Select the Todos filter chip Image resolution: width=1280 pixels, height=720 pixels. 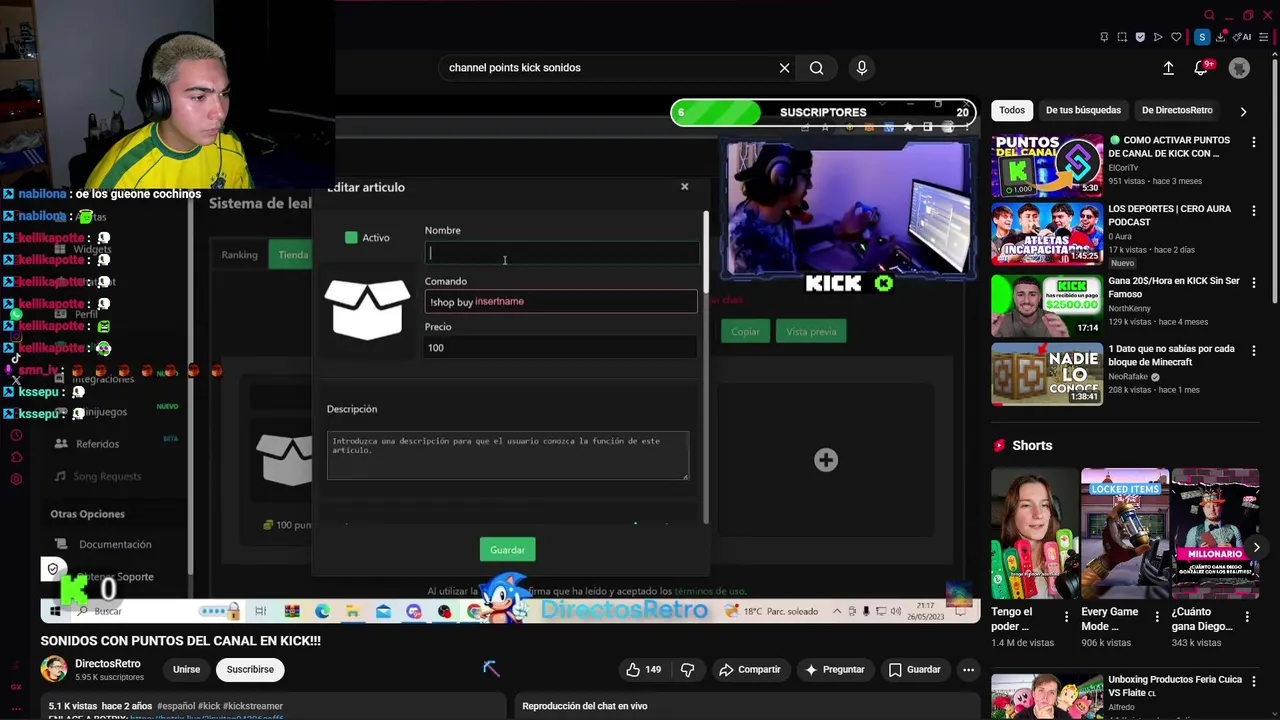(1012, 110)
